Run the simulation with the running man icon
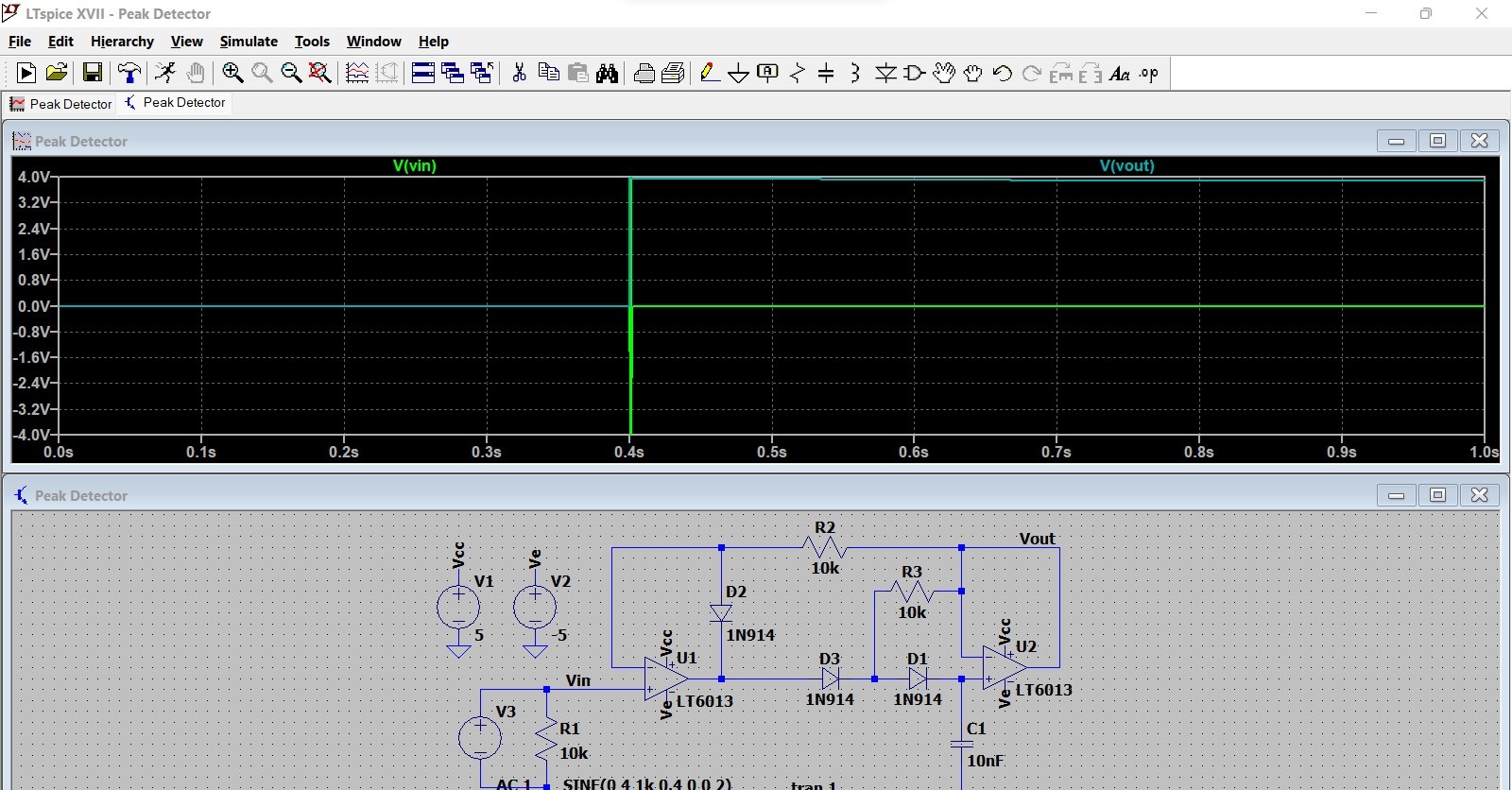This screenshot has height=790, width=1512. [165, 73]
